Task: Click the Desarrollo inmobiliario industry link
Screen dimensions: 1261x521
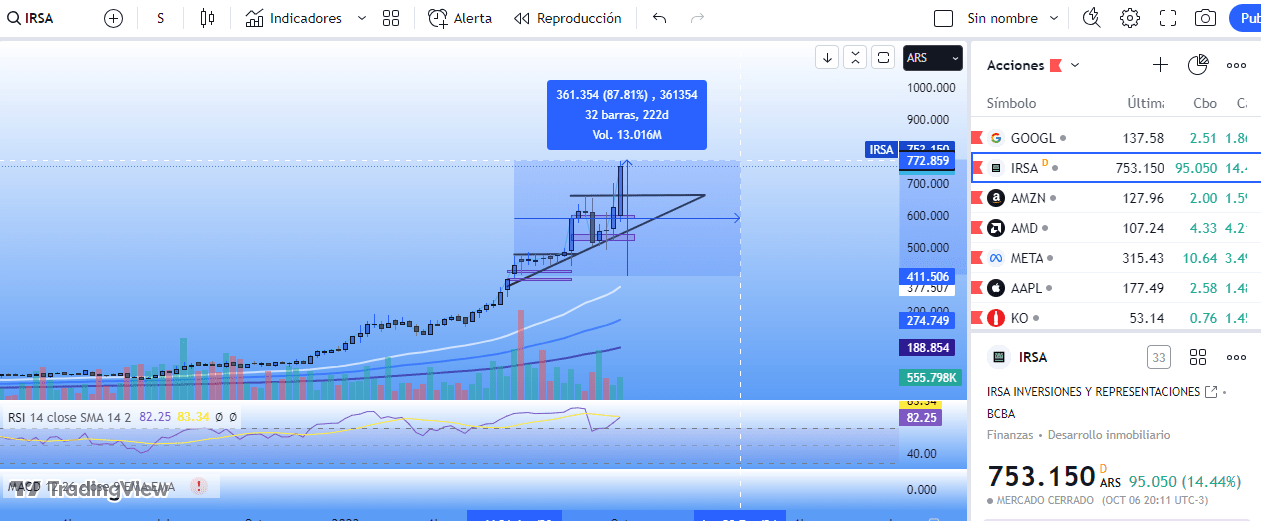Action: tap(1107, 435)
